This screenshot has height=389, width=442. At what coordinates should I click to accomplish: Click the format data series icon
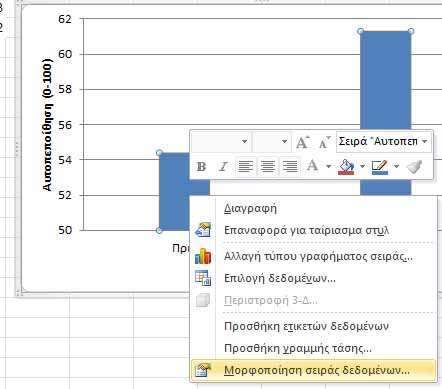click(x=203, y=370)
